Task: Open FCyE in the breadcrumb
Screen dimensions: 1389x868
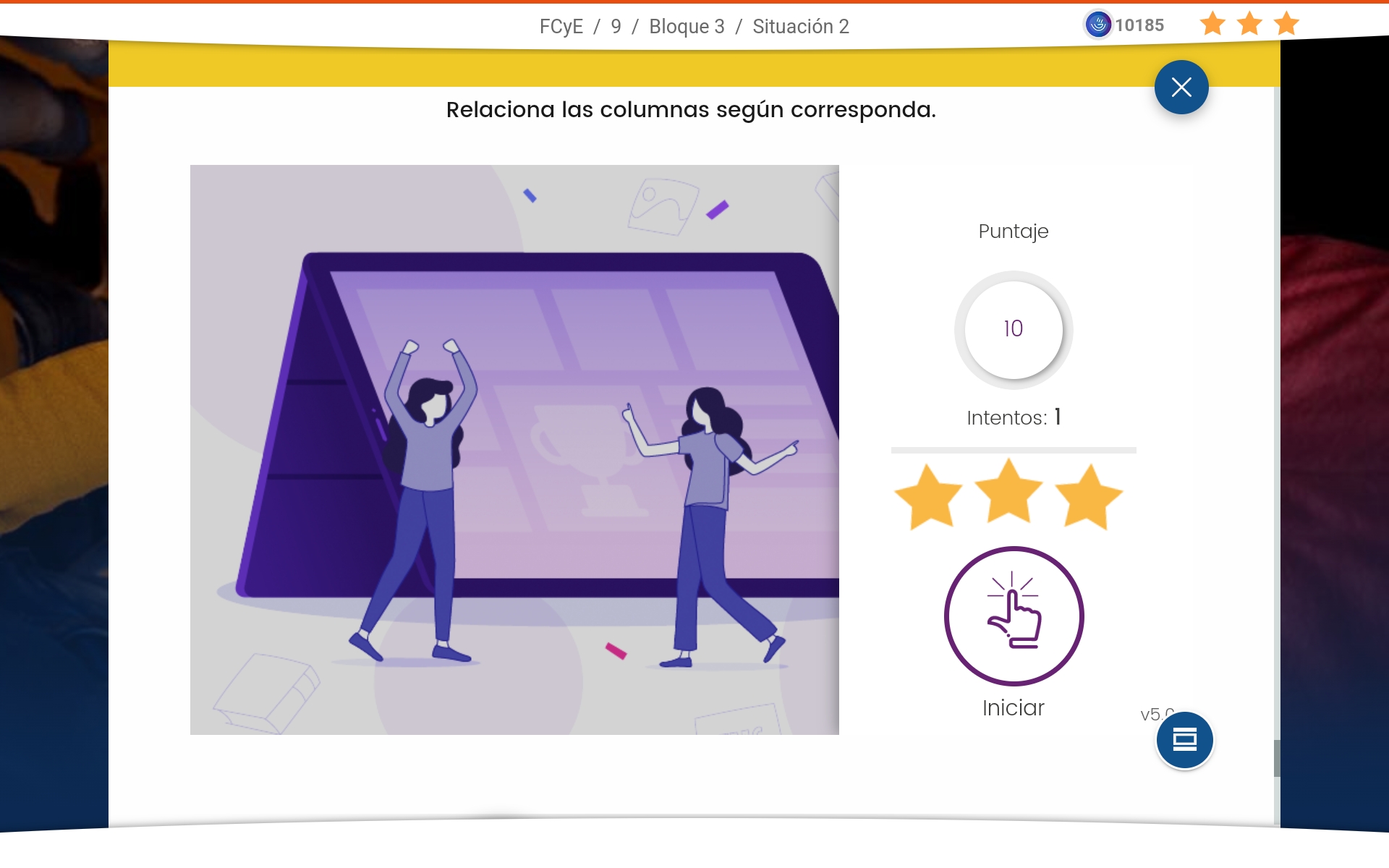Action: click(561, 27)
